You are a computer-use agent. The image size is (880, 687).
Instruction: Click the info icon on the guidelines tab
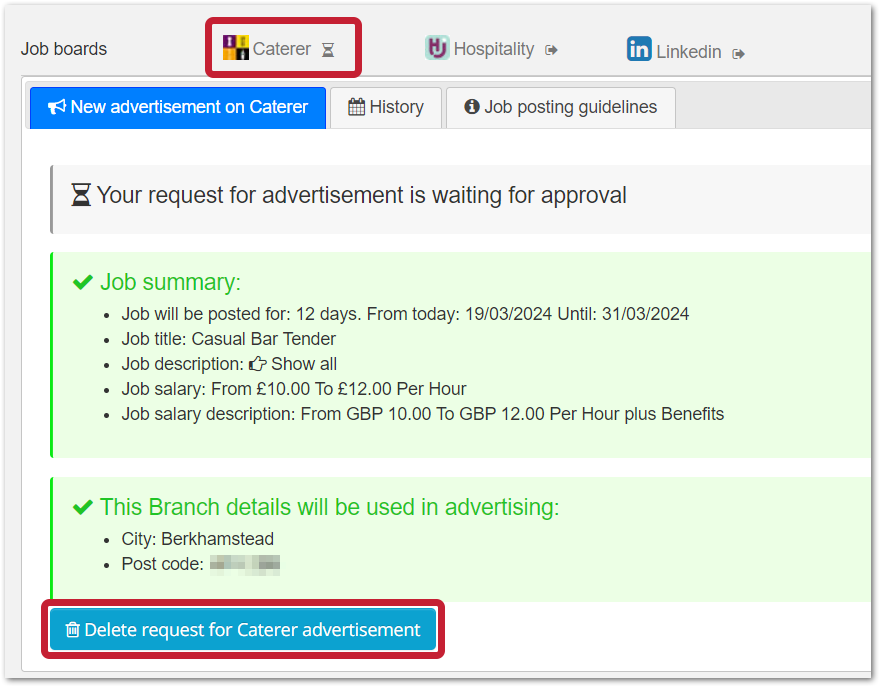pyautogui.click(x=472, y=107)
